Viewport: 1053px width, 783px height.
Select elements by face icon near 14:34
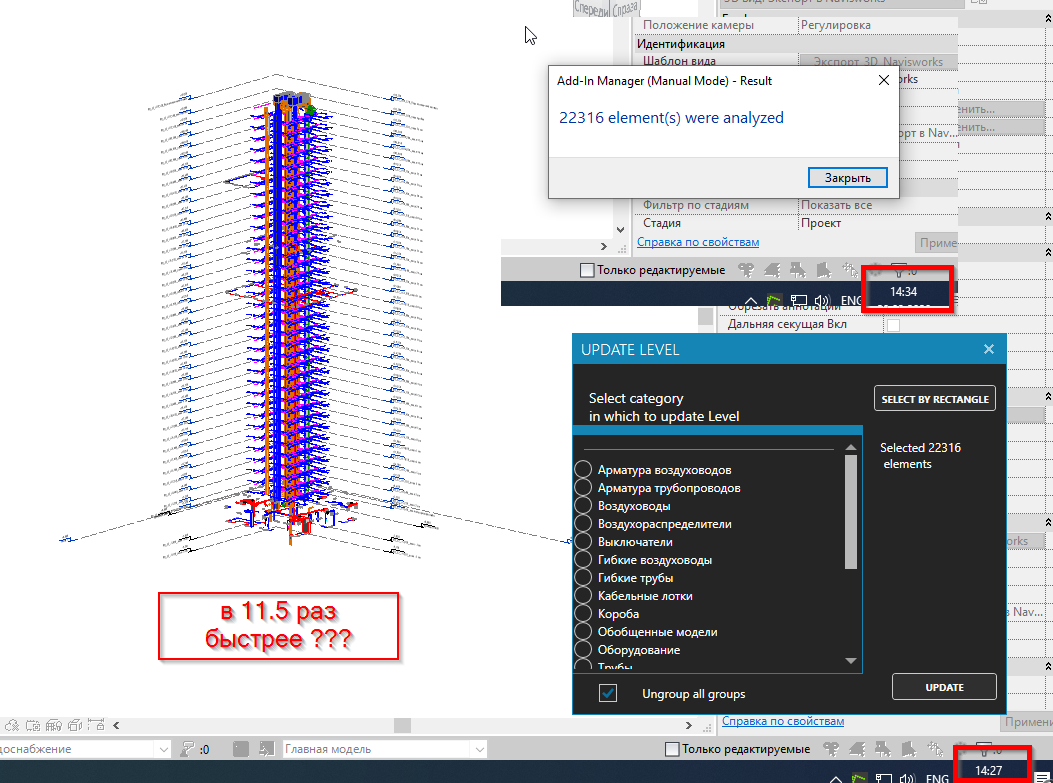tap(824, 270)
